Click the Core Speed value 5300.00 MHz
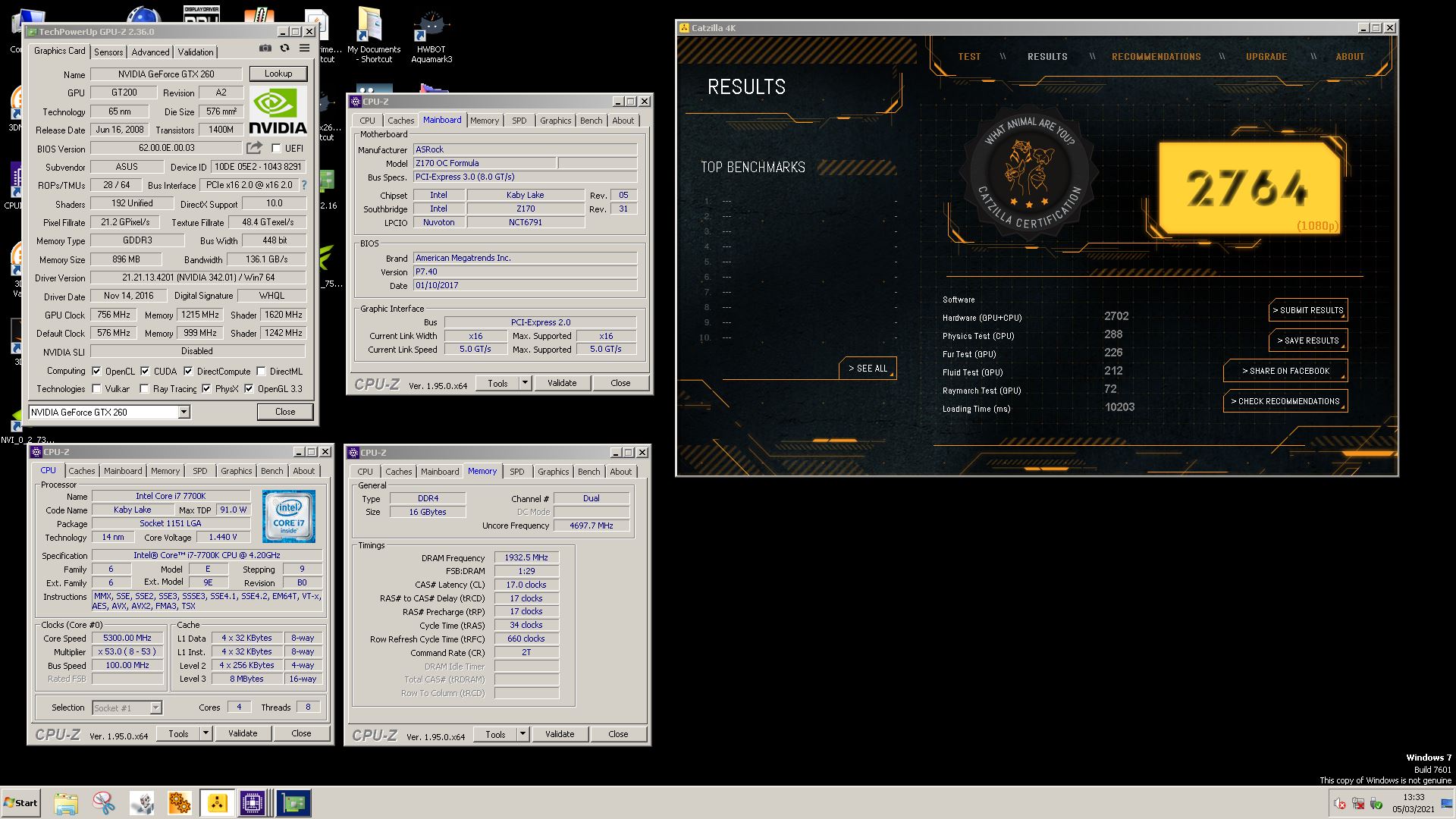Viewport: 1456px width, 819px height. click(x=127, y=639)
